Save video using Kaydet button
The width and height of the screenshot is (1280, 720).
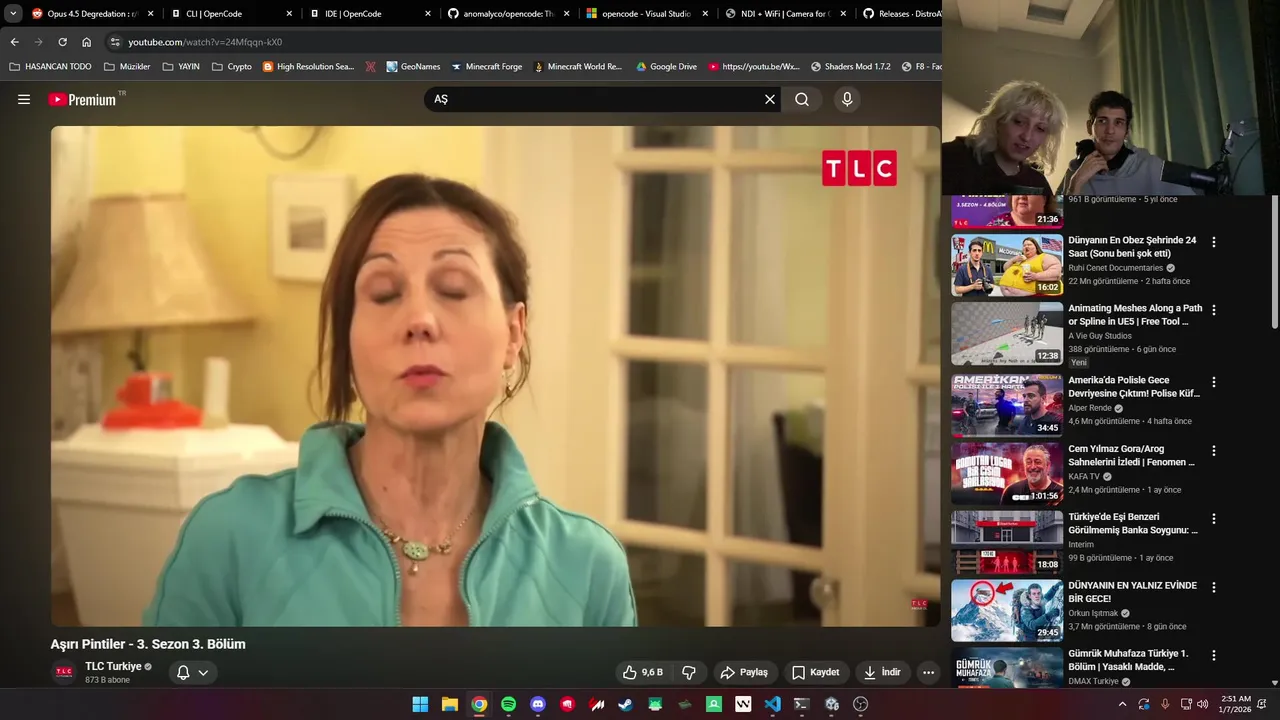815,672
